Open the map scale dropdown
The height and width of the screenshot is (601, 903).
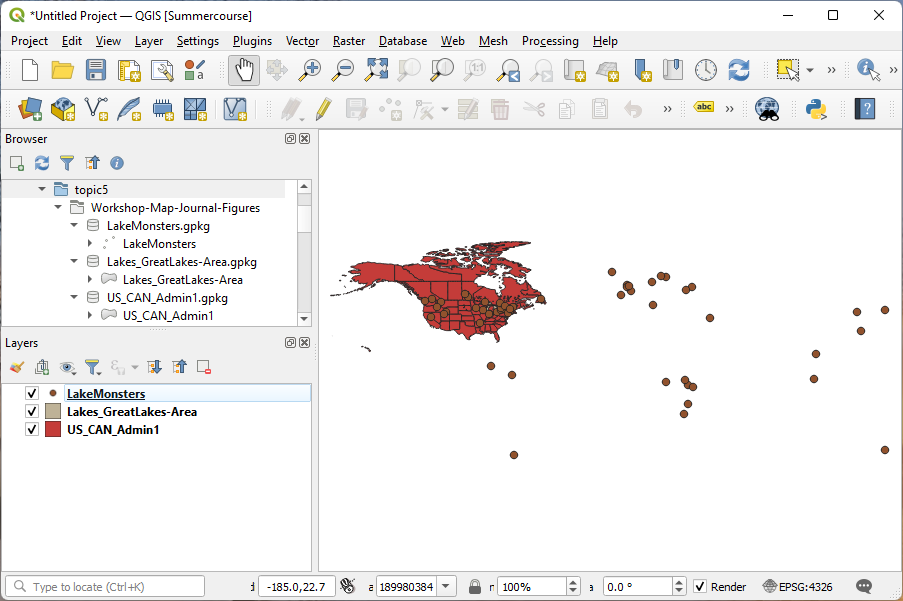pos(444,586)
